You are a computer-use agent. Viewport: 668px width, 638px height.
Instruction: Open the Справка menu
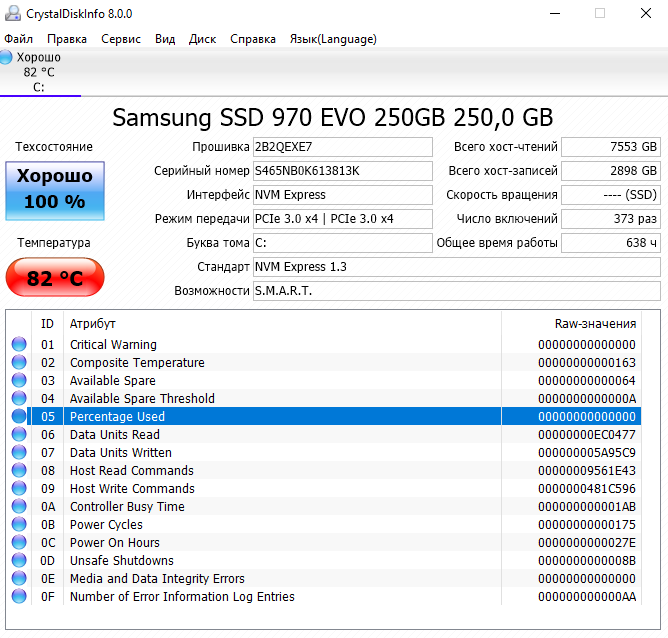253,39
